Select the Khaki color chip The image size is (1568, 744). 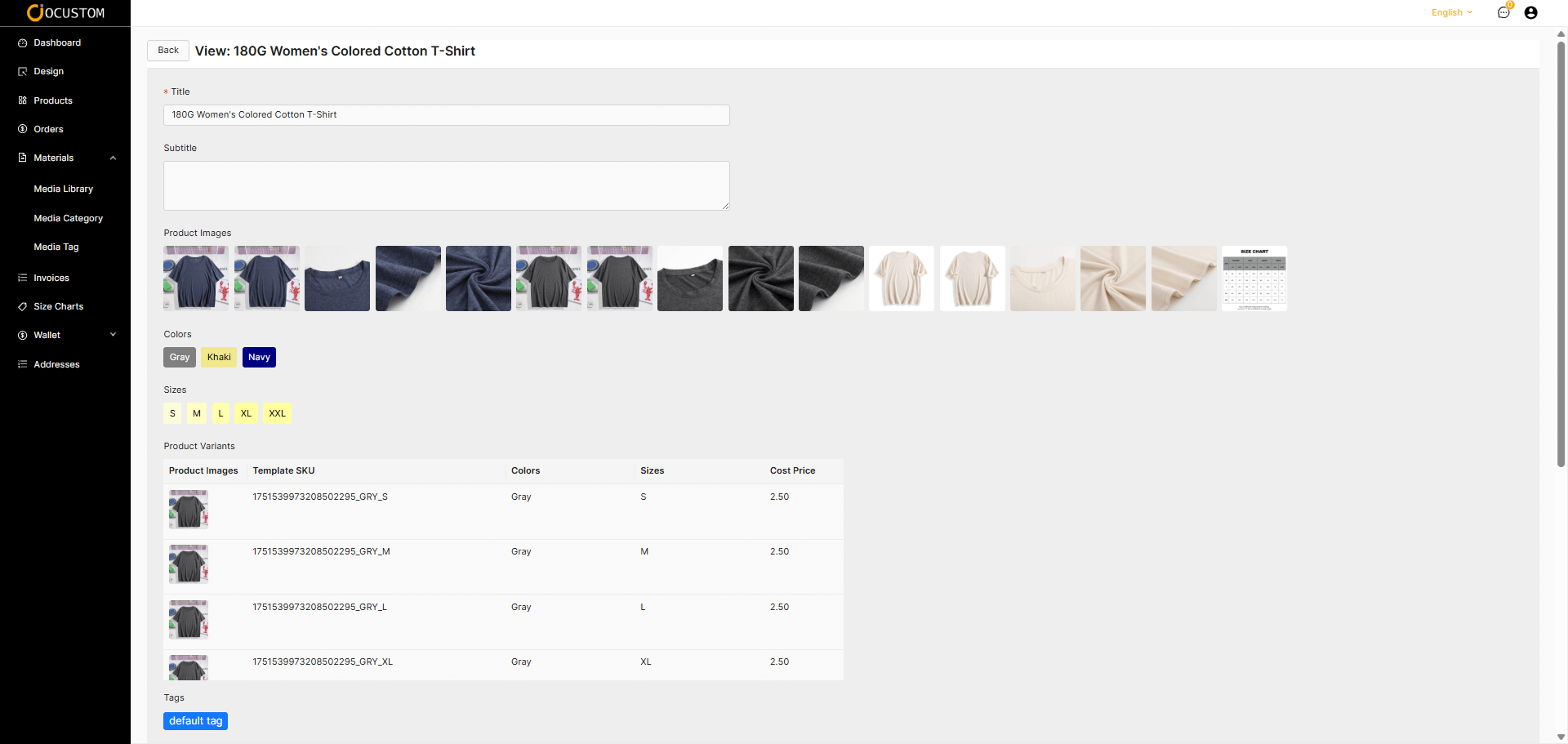tap(219, 358)
